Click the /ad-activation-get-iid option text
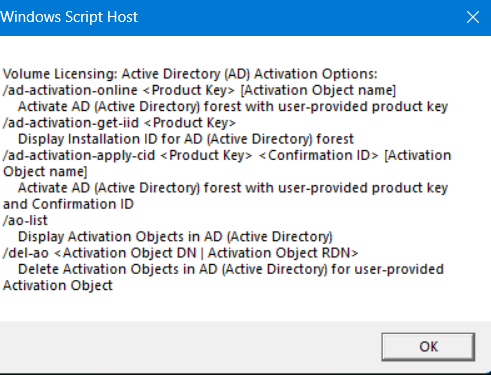This screenshot has height=375, width=491. click(71, 123)
